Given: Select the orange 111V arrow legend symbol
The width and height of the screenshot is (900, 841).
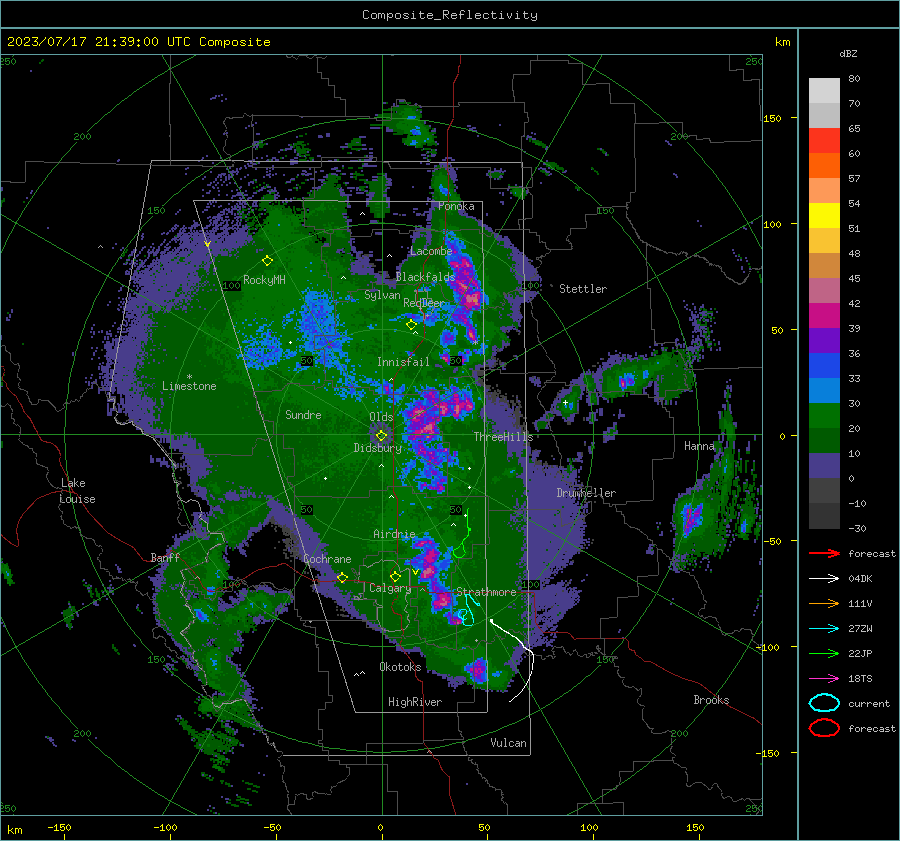Looking at the screenshot, I should tap(824, 603).
